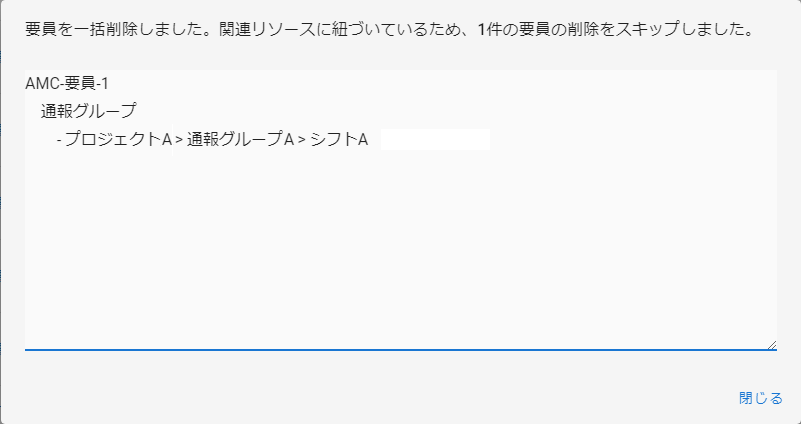This screenshot has width=801, height=424.
Task: Click the 通報グループA path segment
Action: point(240,140)
